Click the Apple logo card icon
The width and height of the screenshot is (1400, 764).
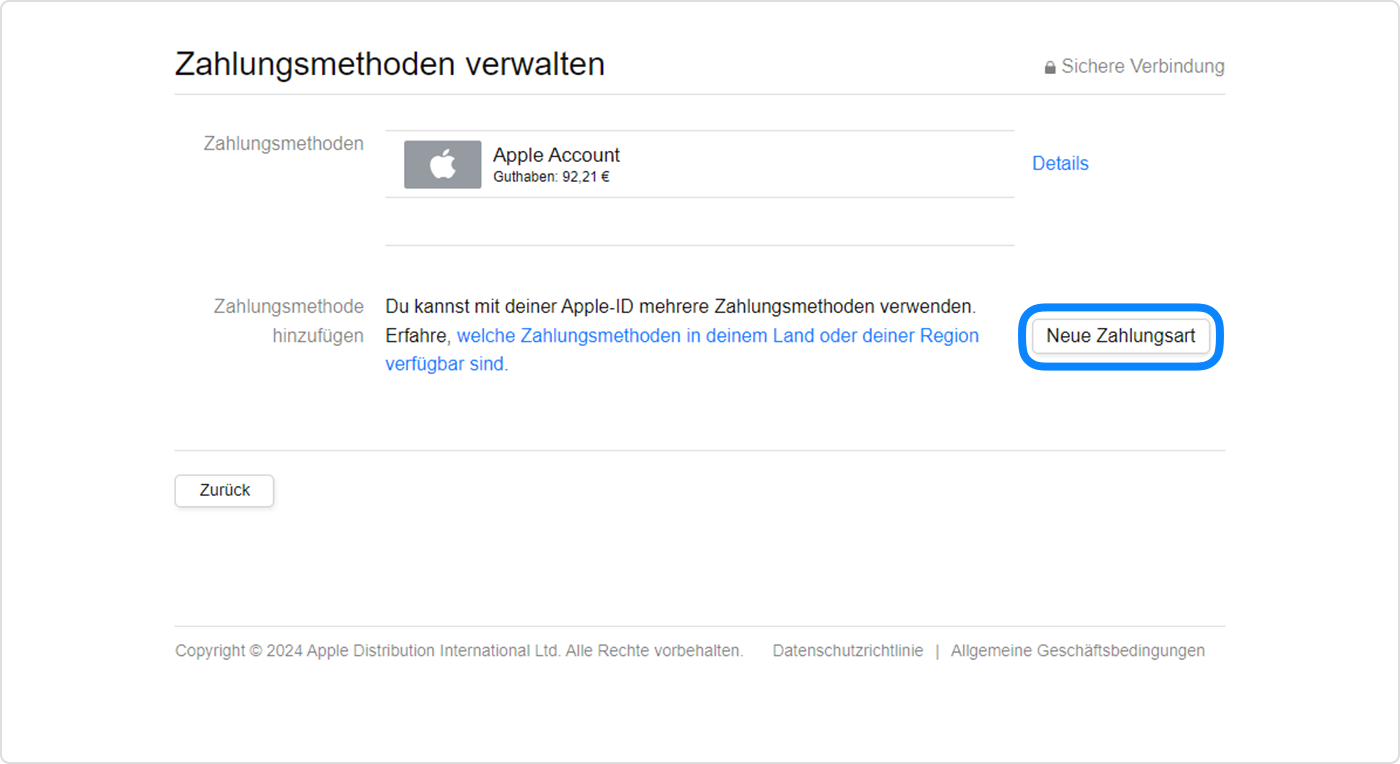[443, 165]
